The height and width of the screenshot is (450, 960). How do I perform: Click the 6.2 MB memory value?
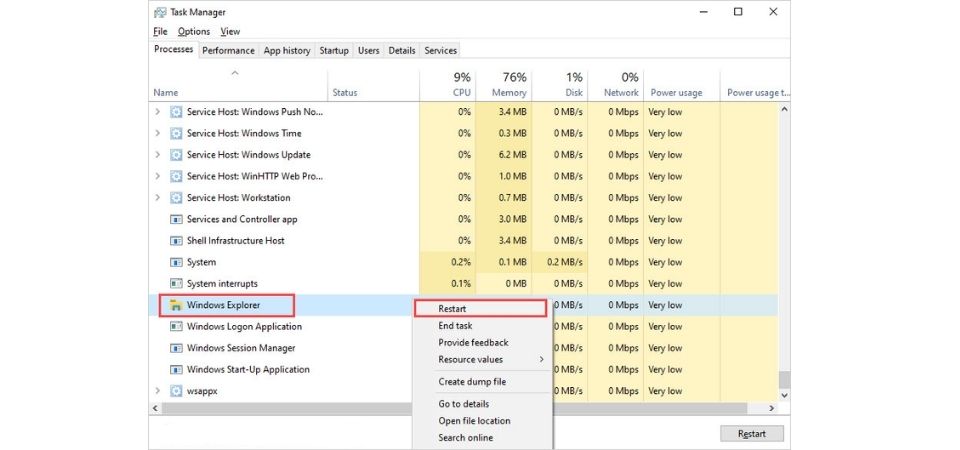coord(511,155)
